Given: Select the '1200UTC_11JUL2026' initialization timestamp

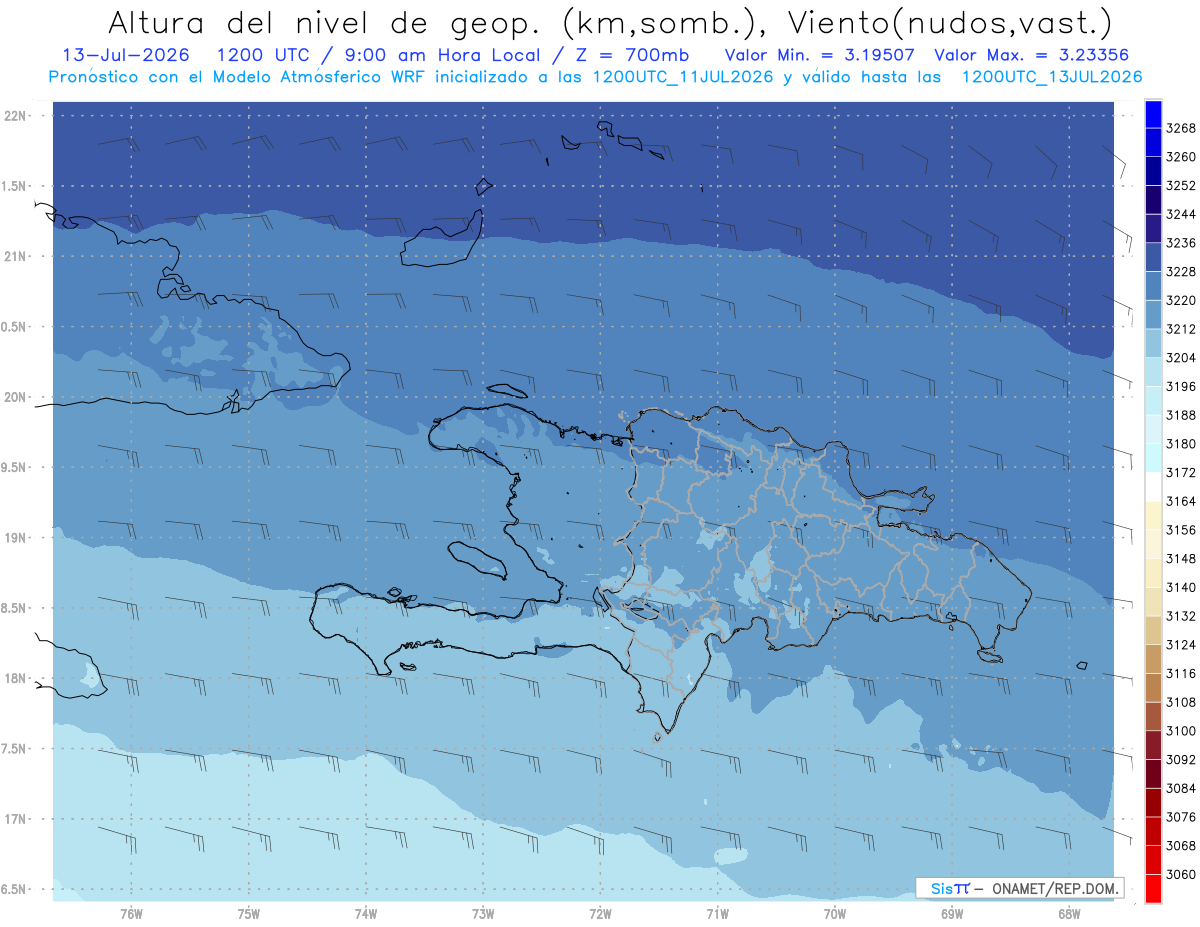Looking at the screenshot, I should pos(683,76).
